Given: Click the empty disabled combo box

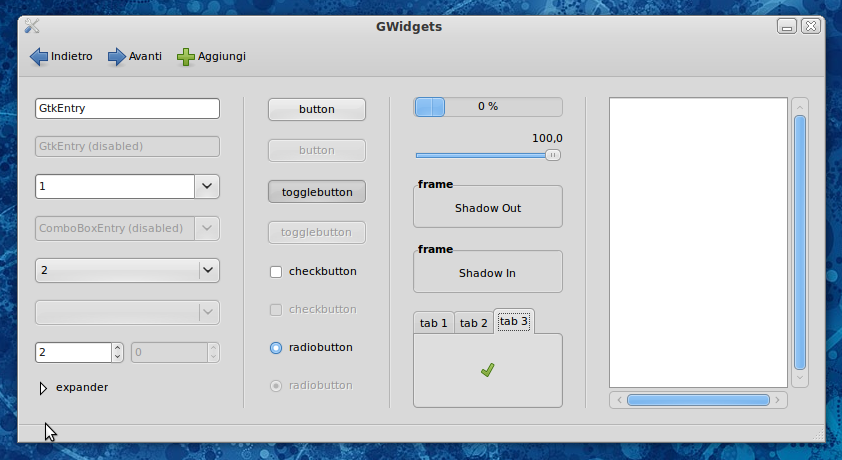Looking at the screenshot, I should tap(127, 312).
